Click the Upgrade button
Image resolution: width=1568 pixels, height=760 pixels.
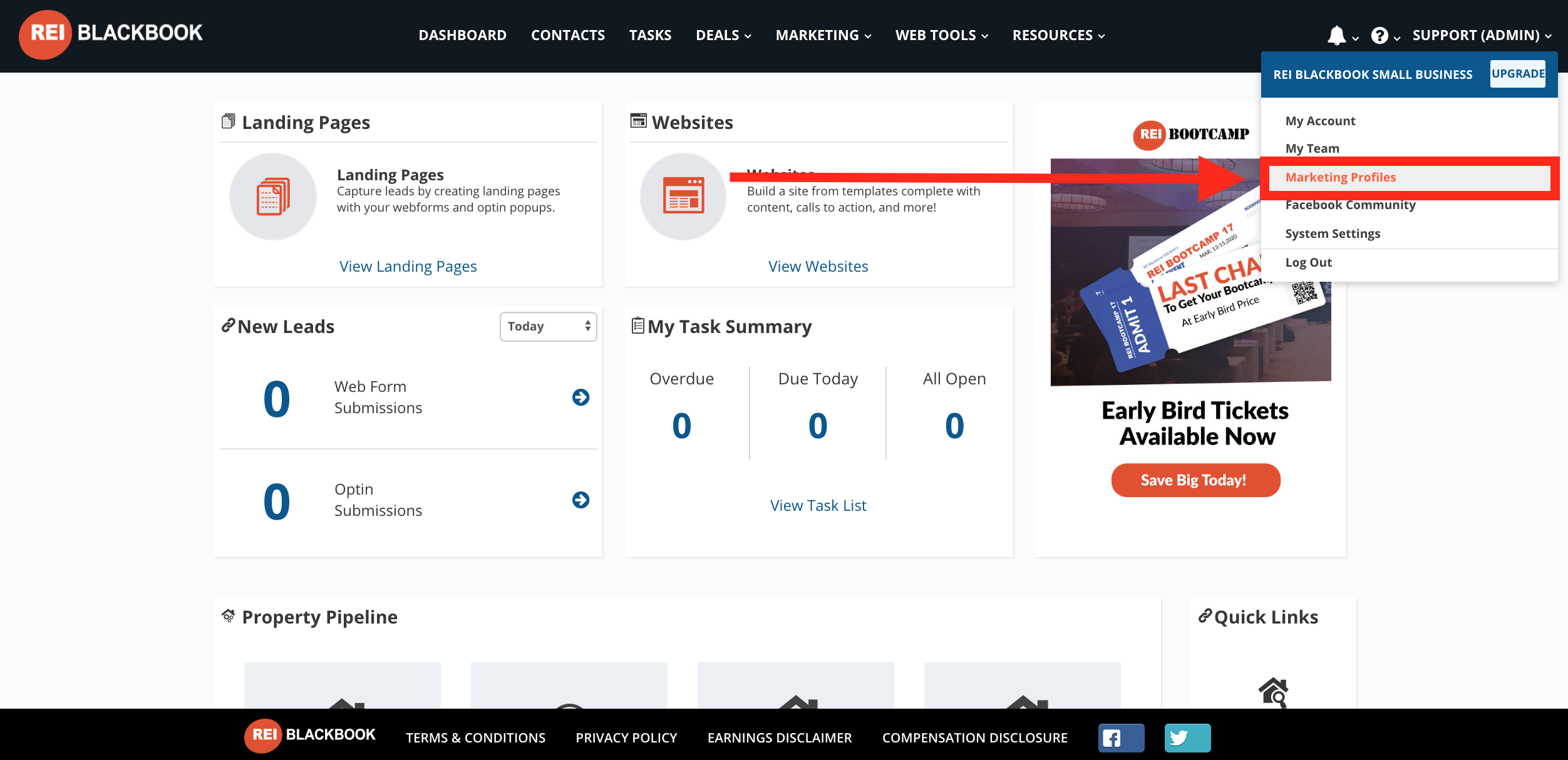(x=1518, y=74)
